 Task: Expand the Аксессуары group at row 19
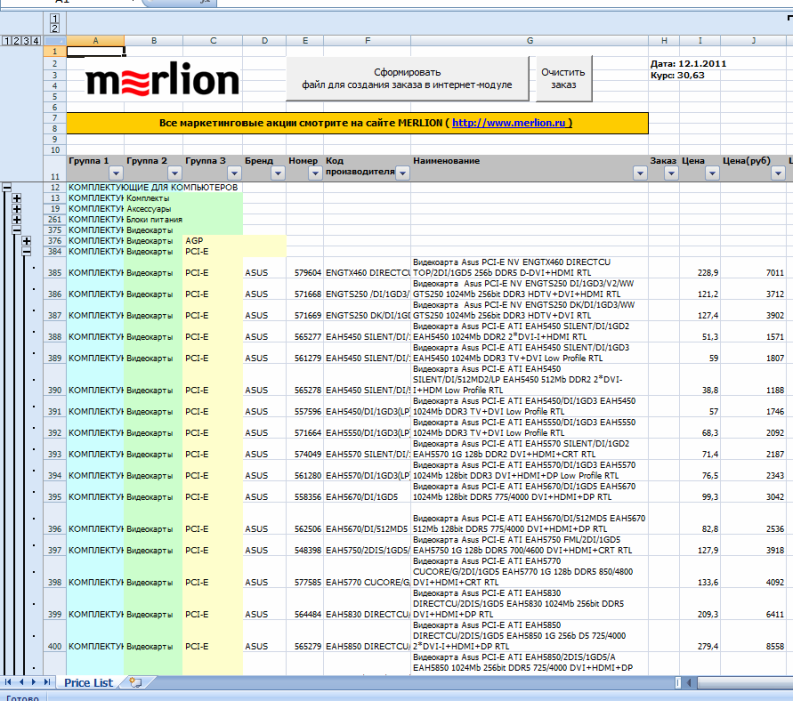coord(17,209)
